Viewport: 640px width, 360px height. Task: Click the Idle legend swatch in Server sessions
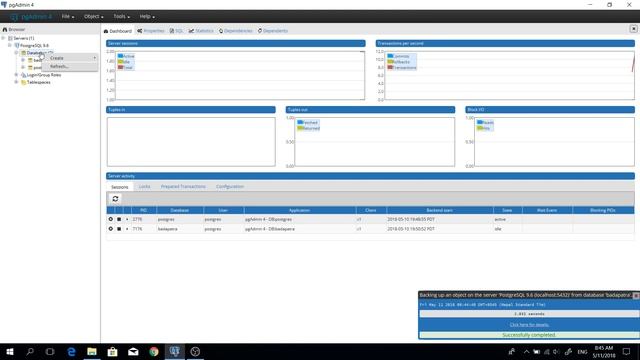pos(120,62)
